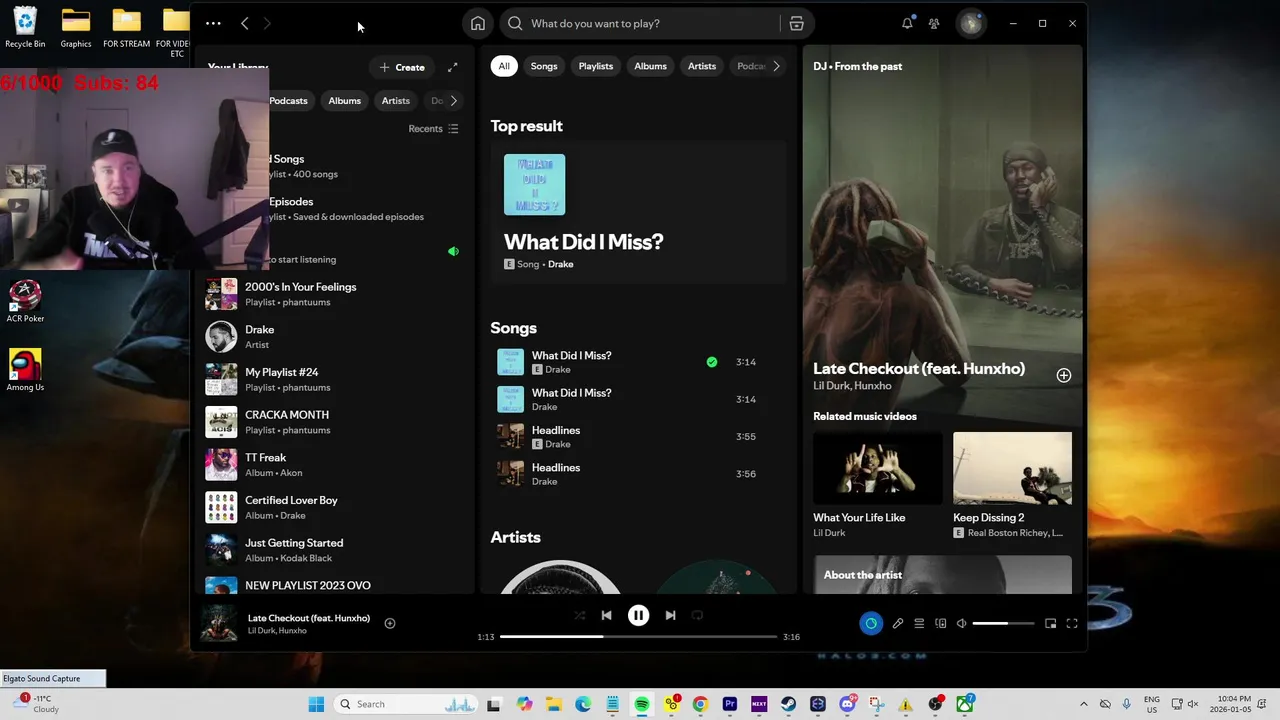Toggle saved checkmark on first What Did I Miss?
Viewport: 1280px width, 720px height.
[x=712, y=362]
